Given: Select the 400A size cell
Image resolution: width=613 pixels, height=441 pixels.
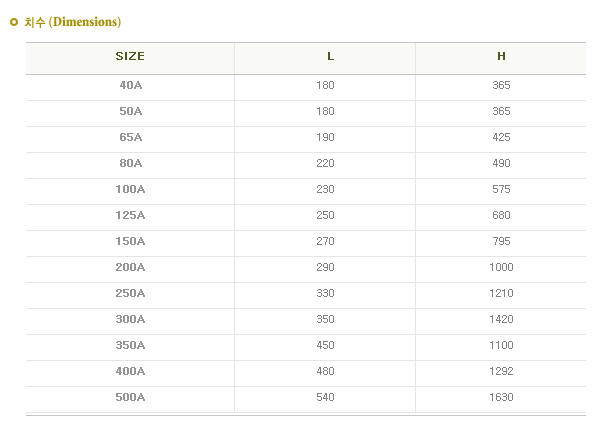Looking at the screenshot, I should (x=130, y=371).
